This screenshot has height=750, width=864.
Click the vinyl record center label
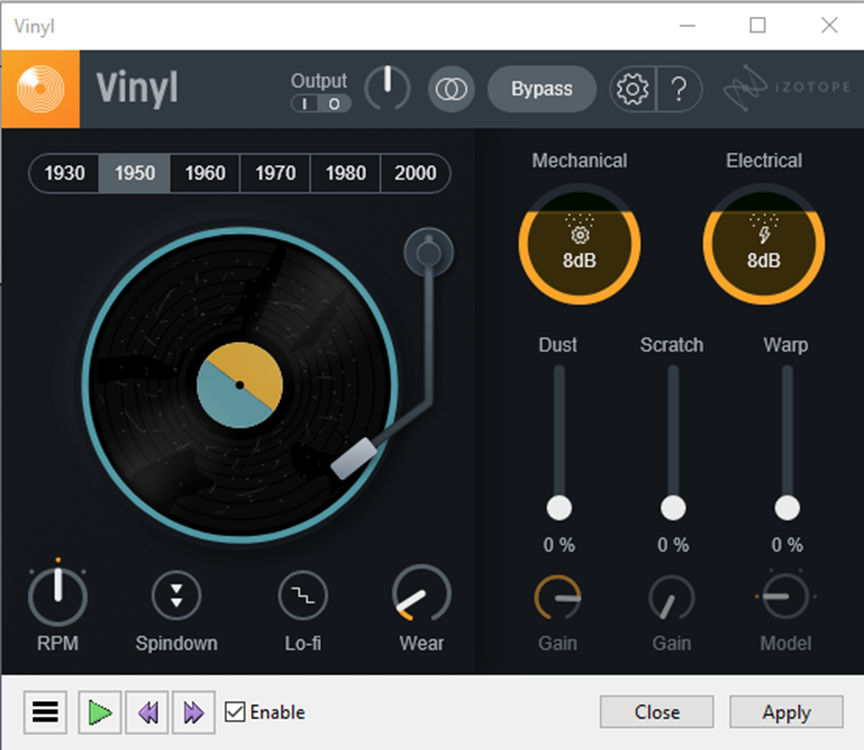[240, 385]
